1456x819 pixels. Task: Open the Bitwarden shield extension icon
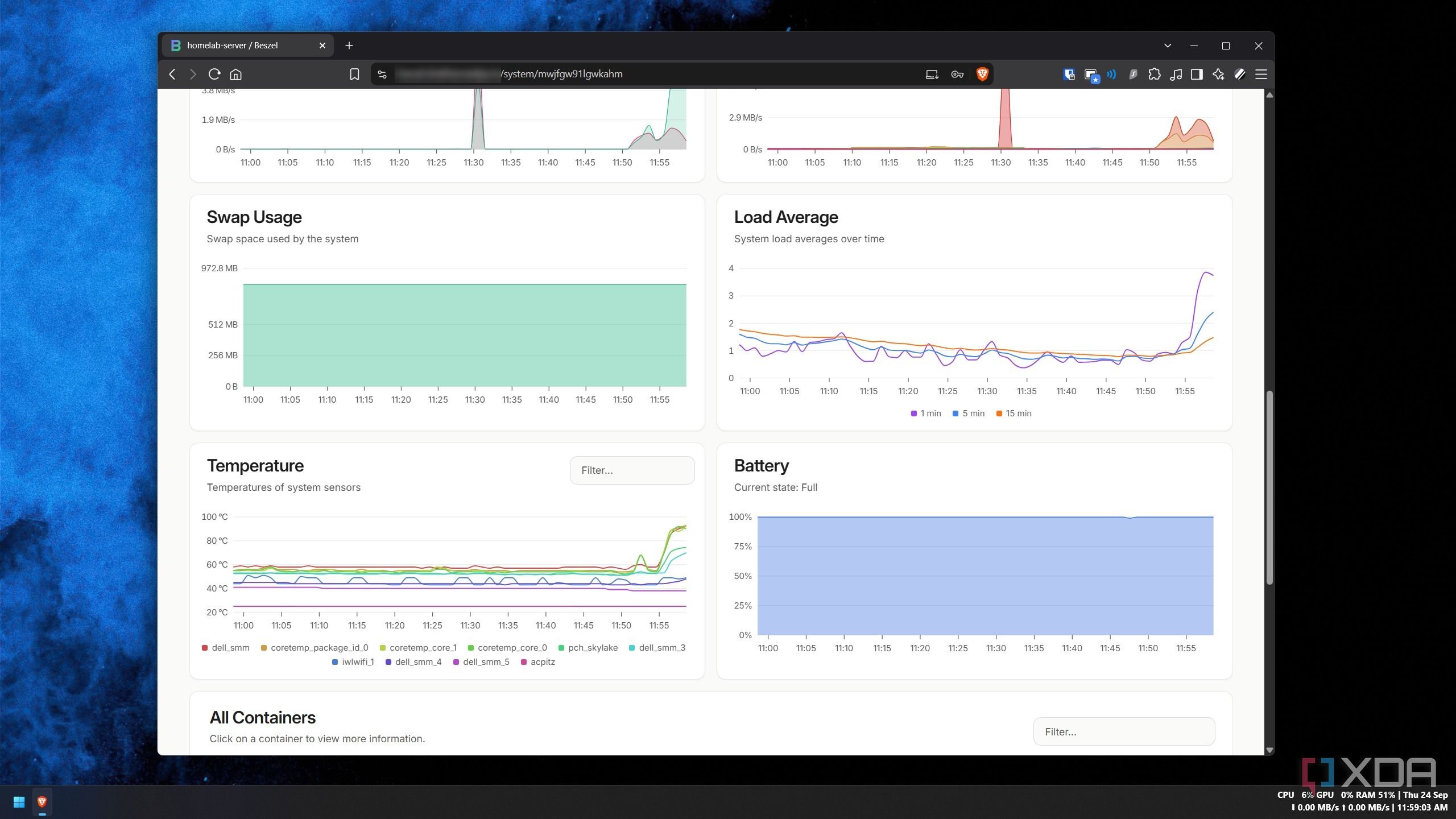[x=1069, y=74]
